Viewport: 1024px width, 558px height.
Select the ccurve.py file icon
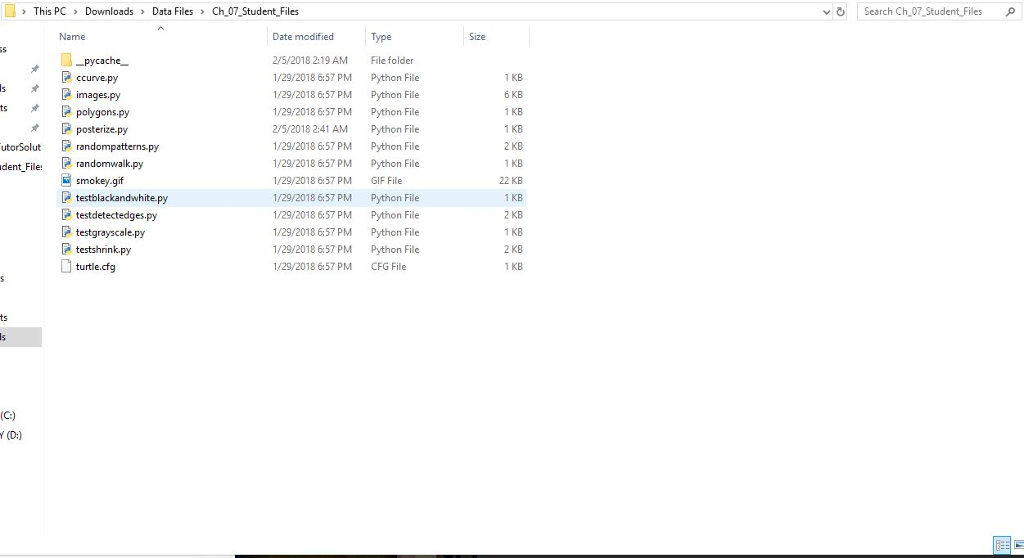66,77
